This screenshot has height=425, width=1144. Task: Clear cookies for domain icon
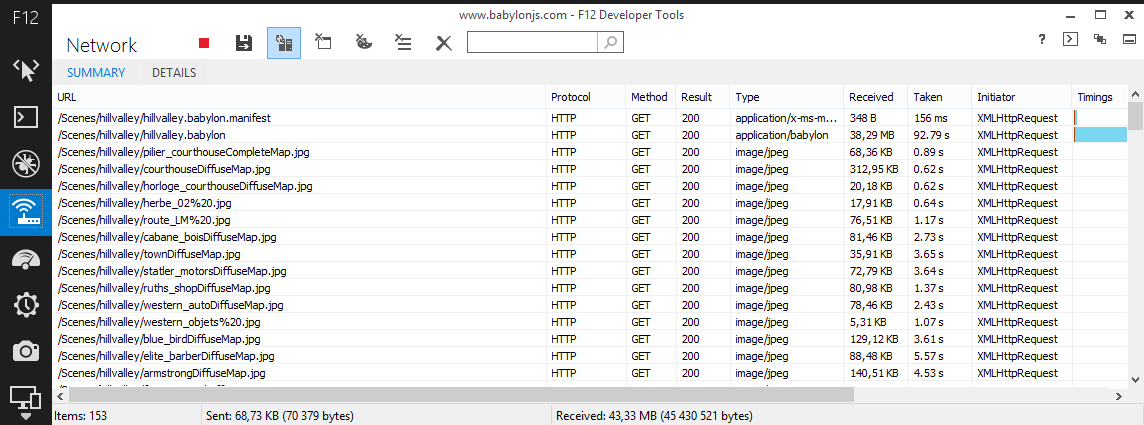click(x=364, y=43)
